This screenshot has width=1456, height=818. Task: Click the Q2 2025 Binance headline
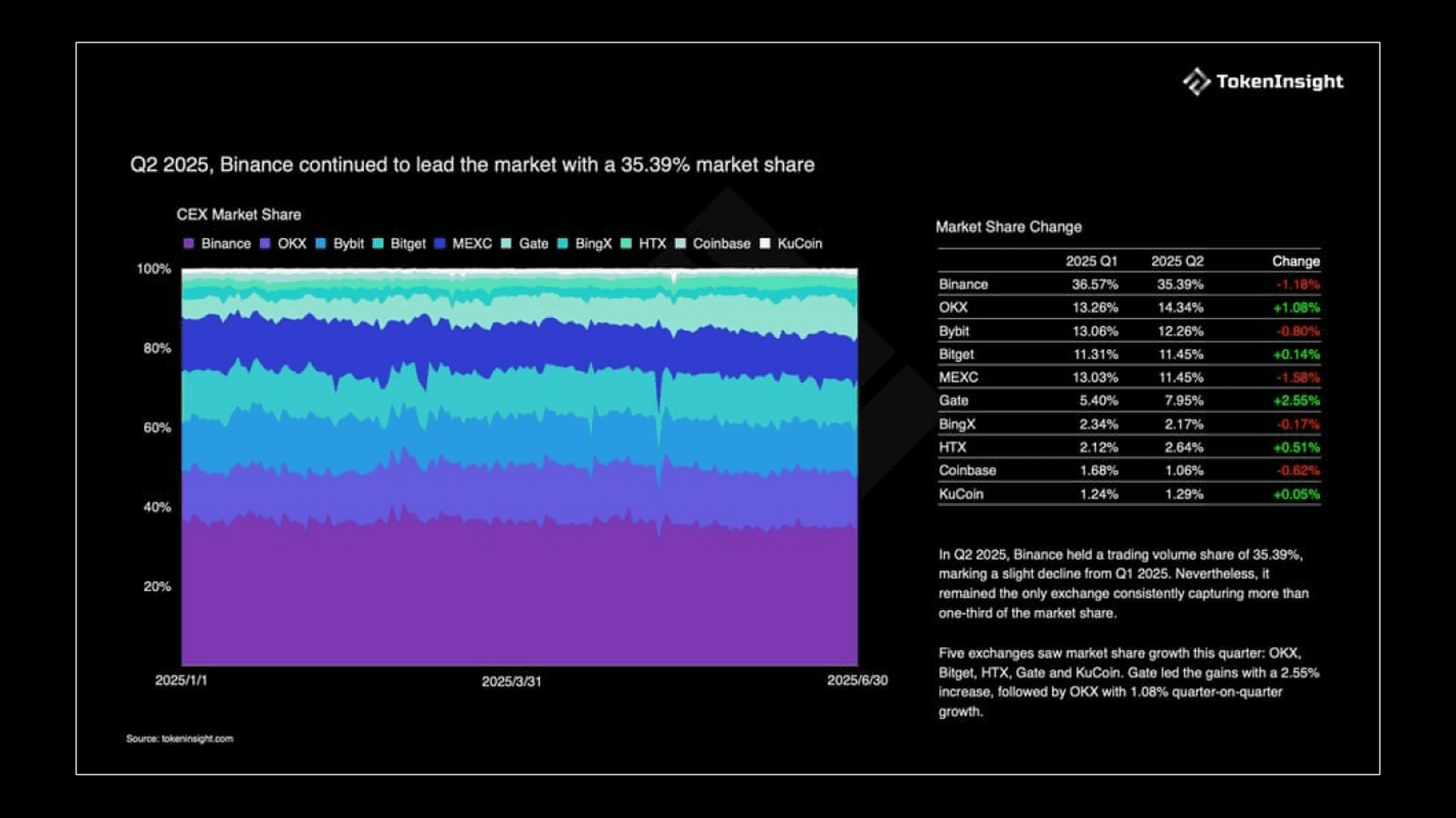click(472, 165)
